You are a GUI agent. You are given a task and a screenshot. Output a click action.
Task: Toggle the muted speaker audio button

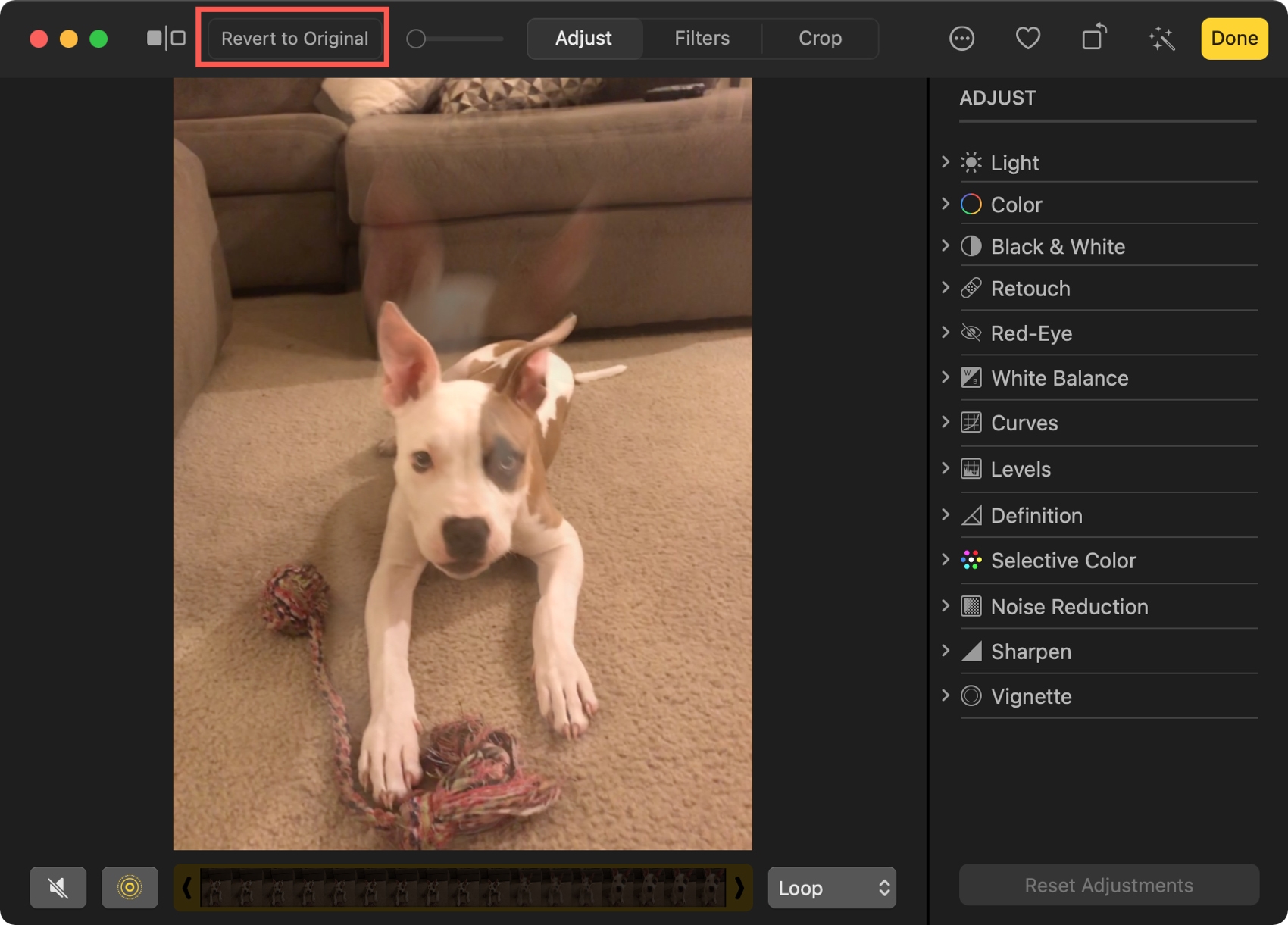click(58, 887)
